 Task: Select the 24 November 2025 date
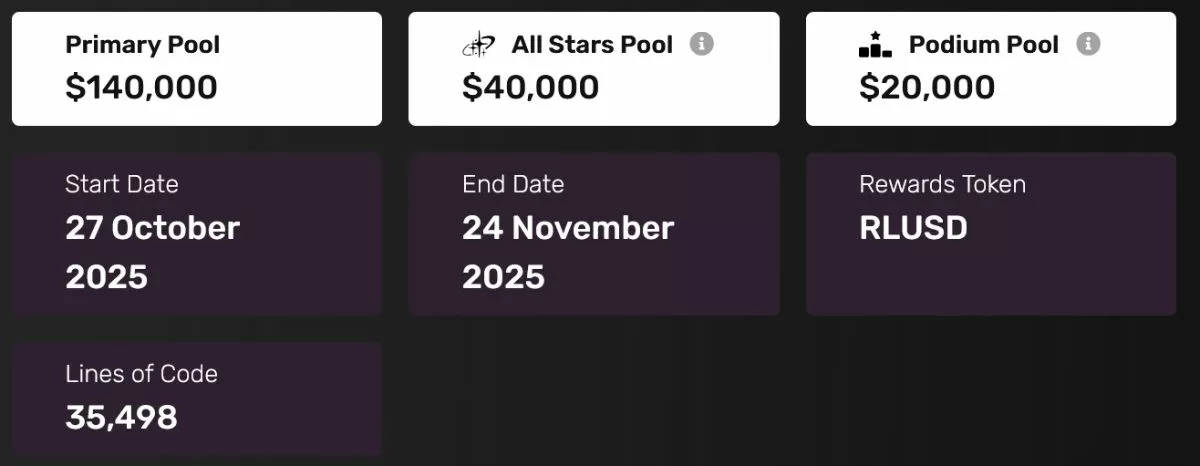click(x=567, y=251)
